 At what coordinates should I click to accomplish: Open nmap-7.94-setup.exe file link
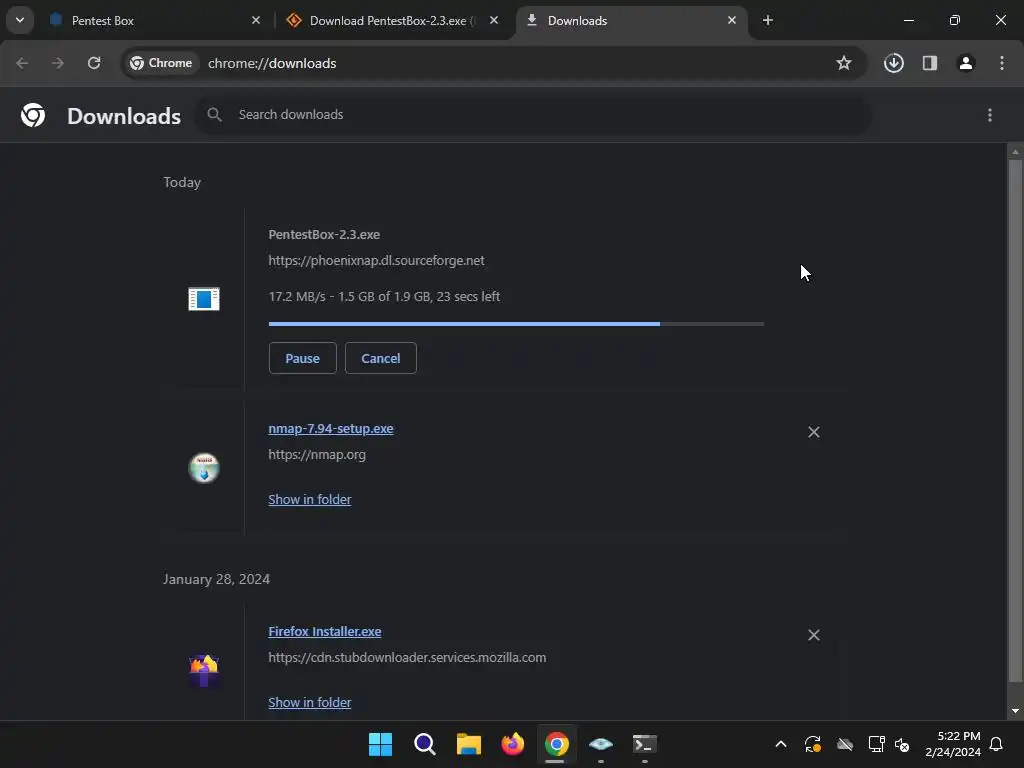[x=330, y=428]
